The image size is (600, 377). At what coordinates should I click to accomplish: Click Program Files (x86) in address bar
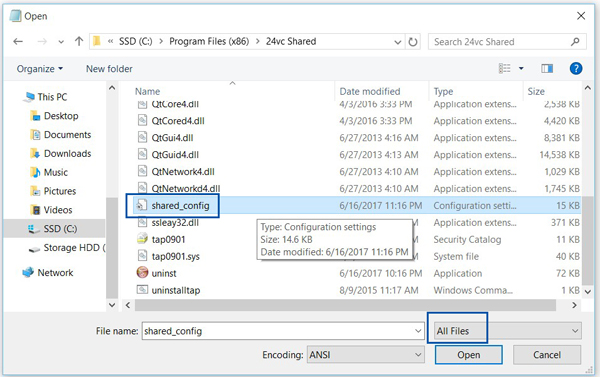coord(209,41)
